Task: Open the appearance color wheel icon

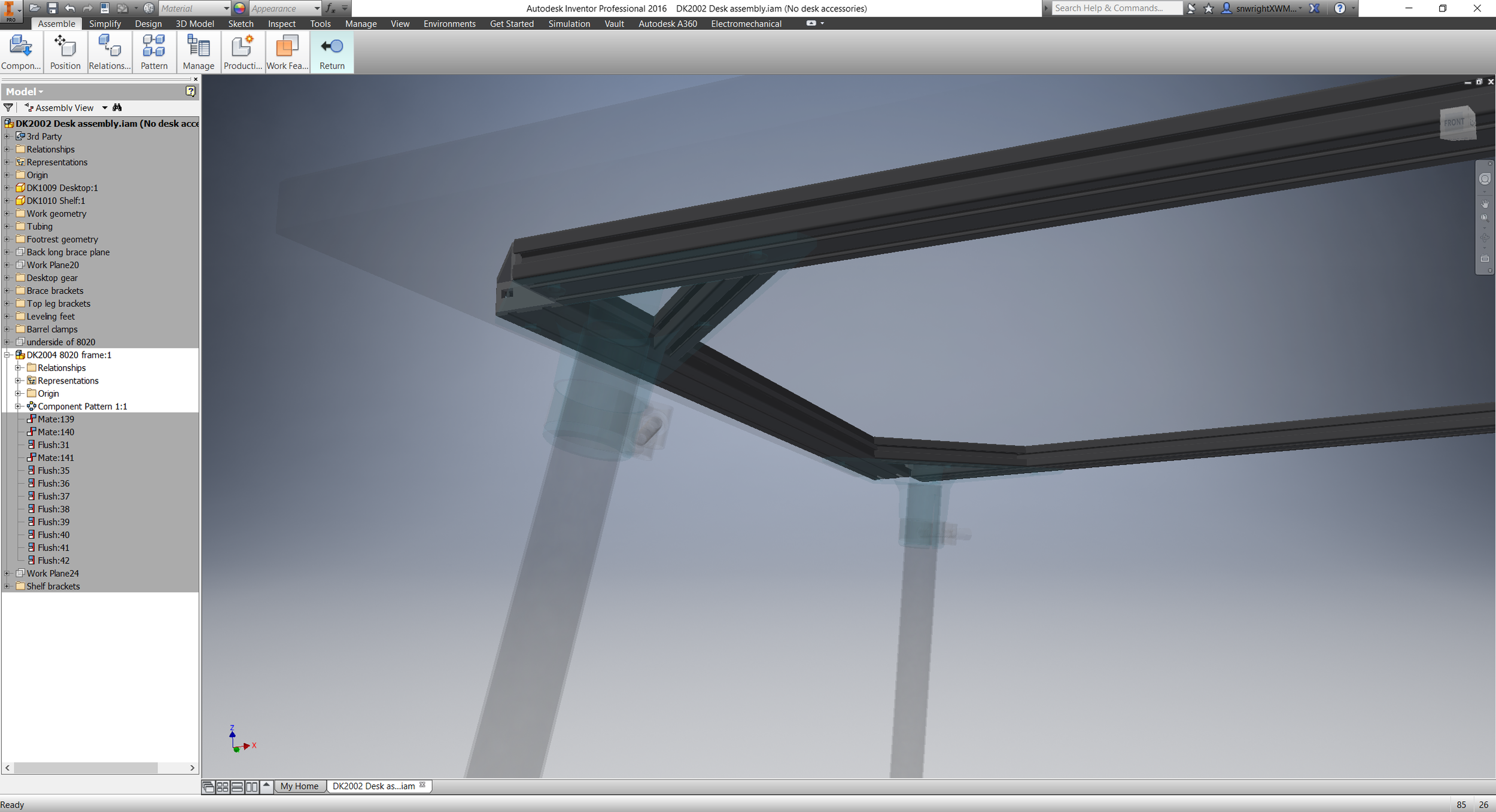Action: click(239, 8)
